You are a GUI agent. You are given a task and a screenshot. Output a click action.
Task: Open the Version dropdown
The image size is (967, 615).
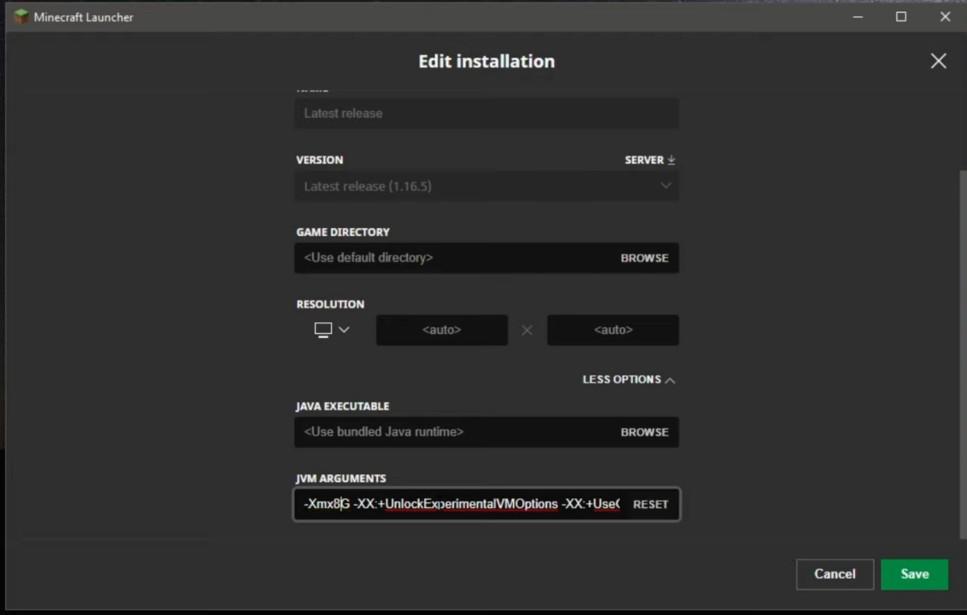(487, 186)
